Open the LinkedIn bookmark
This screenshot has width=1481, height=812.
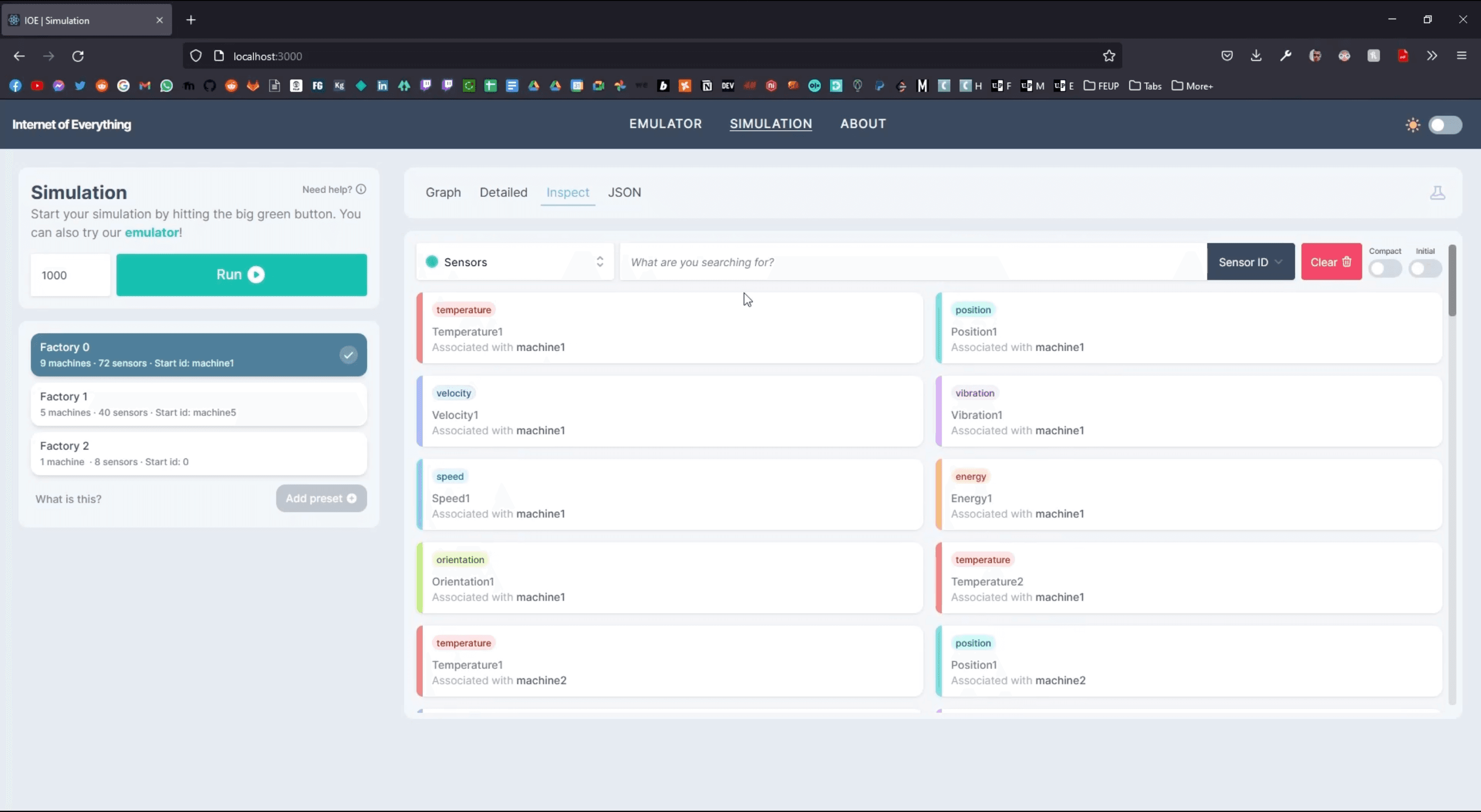(382, 86)
